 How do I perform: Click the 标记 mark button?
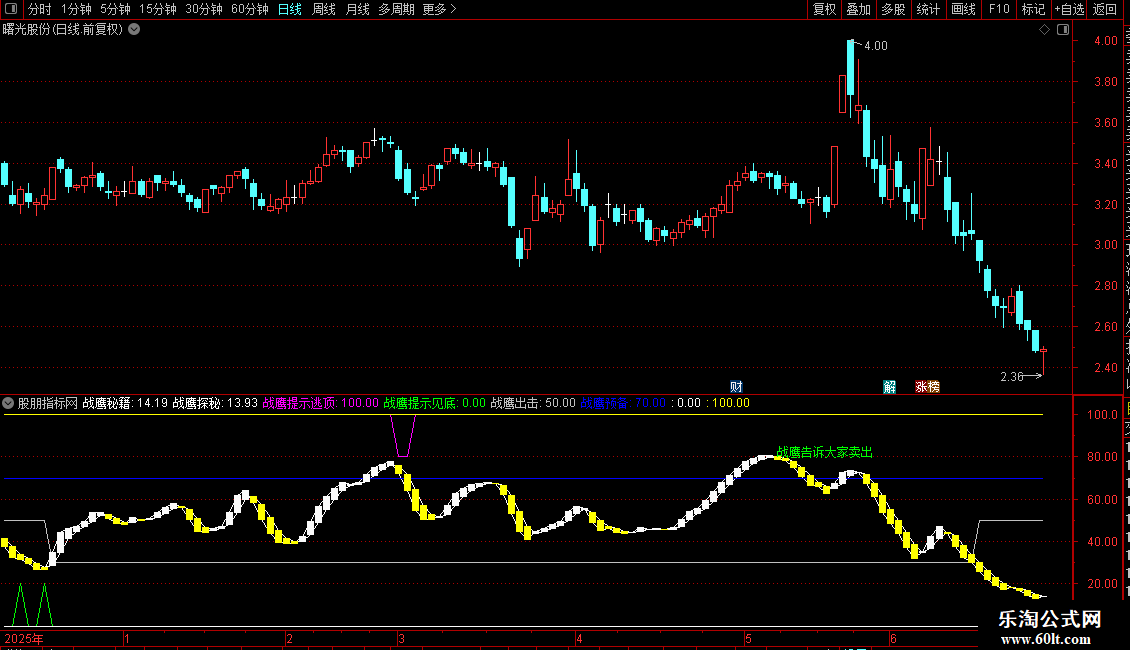[1033, 9]
